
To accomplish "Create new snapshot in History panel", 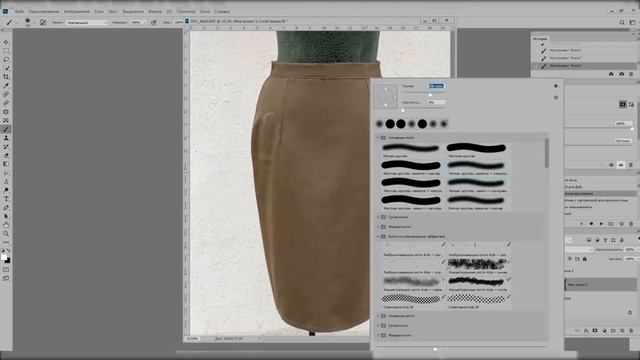I will pos(621,74).
